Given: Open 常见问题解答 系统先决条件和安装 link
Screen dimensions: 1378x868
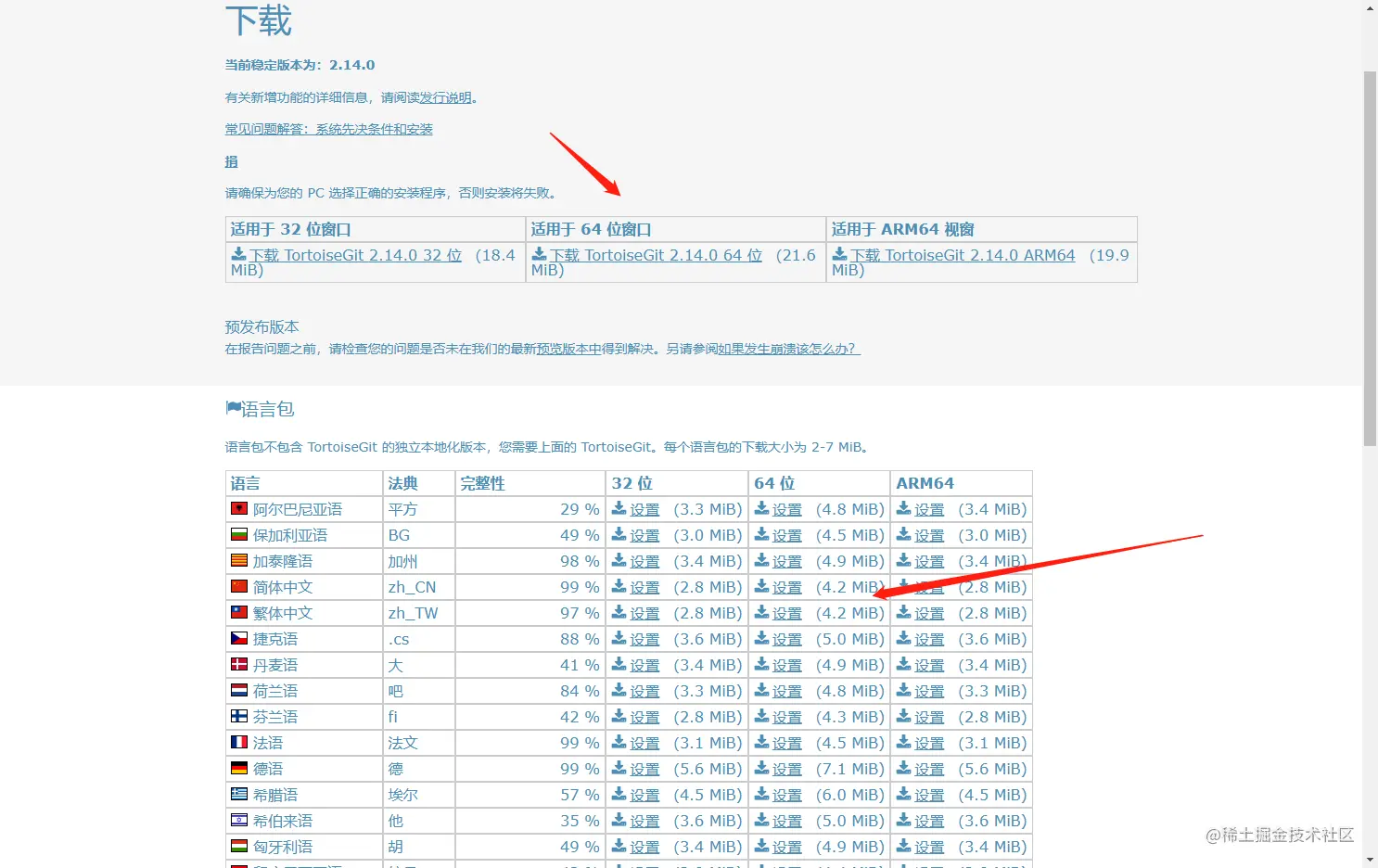Looking at the screenshot, I should 329,129.
